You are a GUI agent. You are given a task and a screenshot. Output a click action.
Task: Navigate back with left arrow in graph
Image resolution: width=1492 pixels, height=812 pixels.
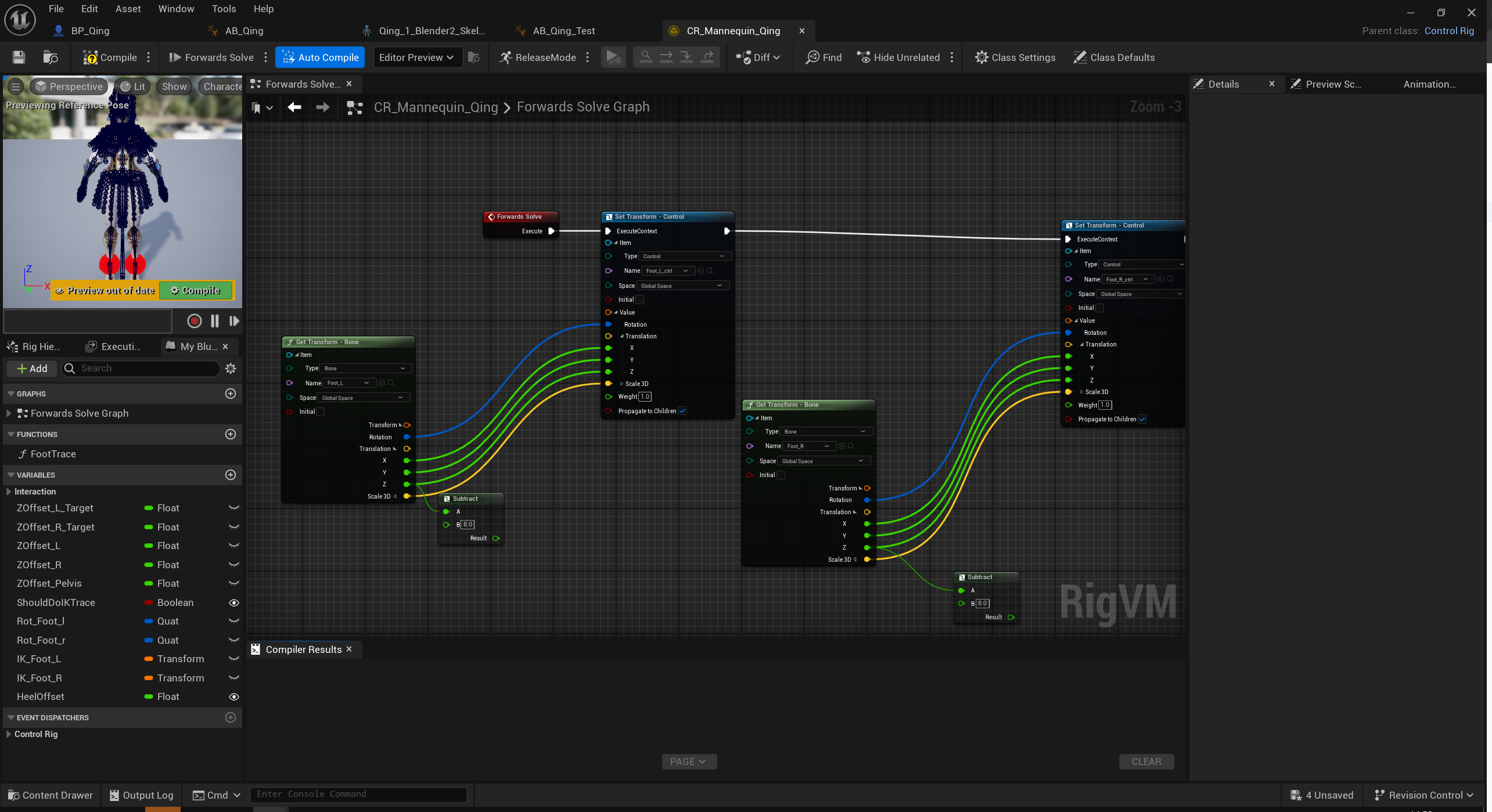tap(294, 107)
